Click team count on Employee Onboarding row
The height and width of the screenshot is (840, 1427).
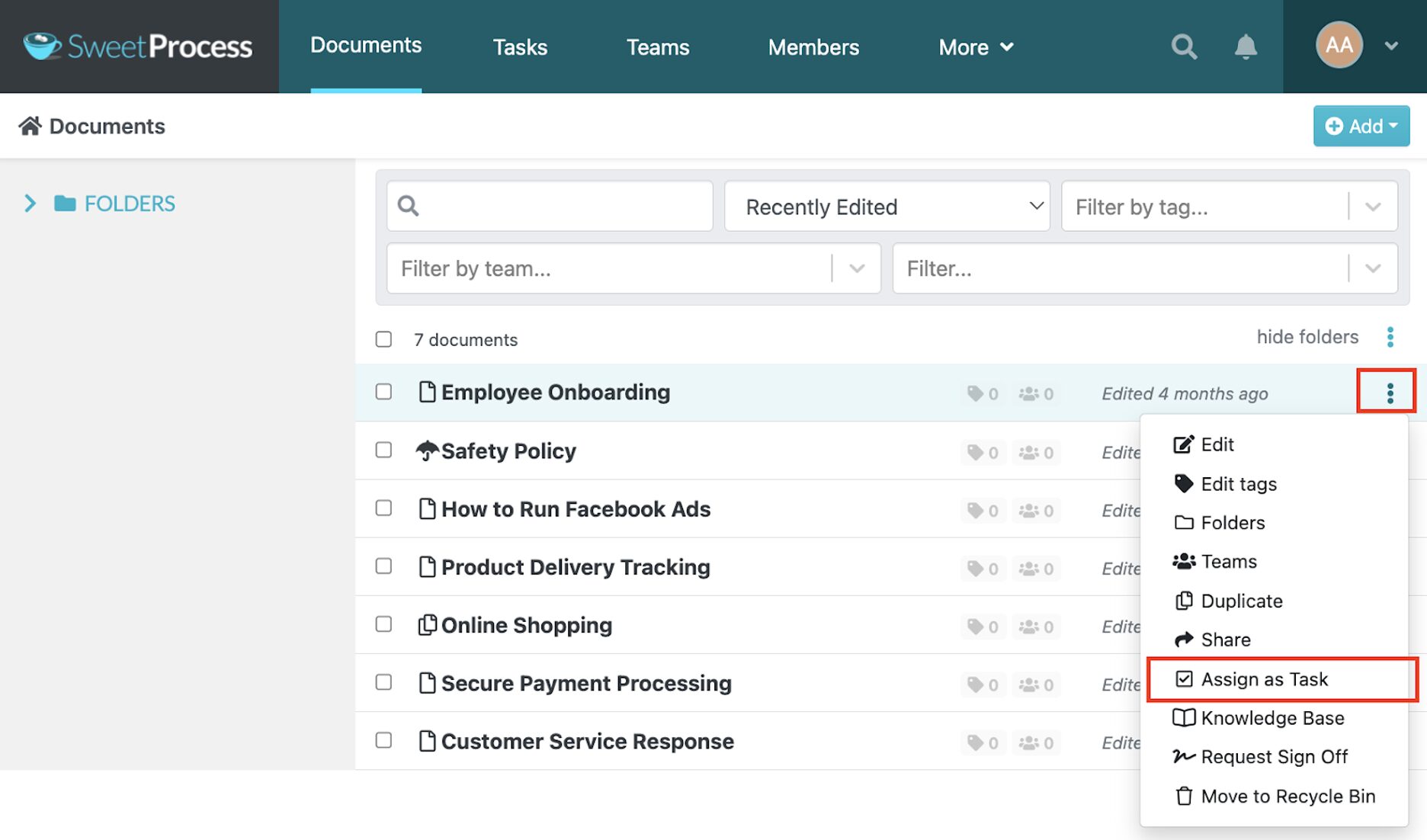click(x=1037, y=393)
